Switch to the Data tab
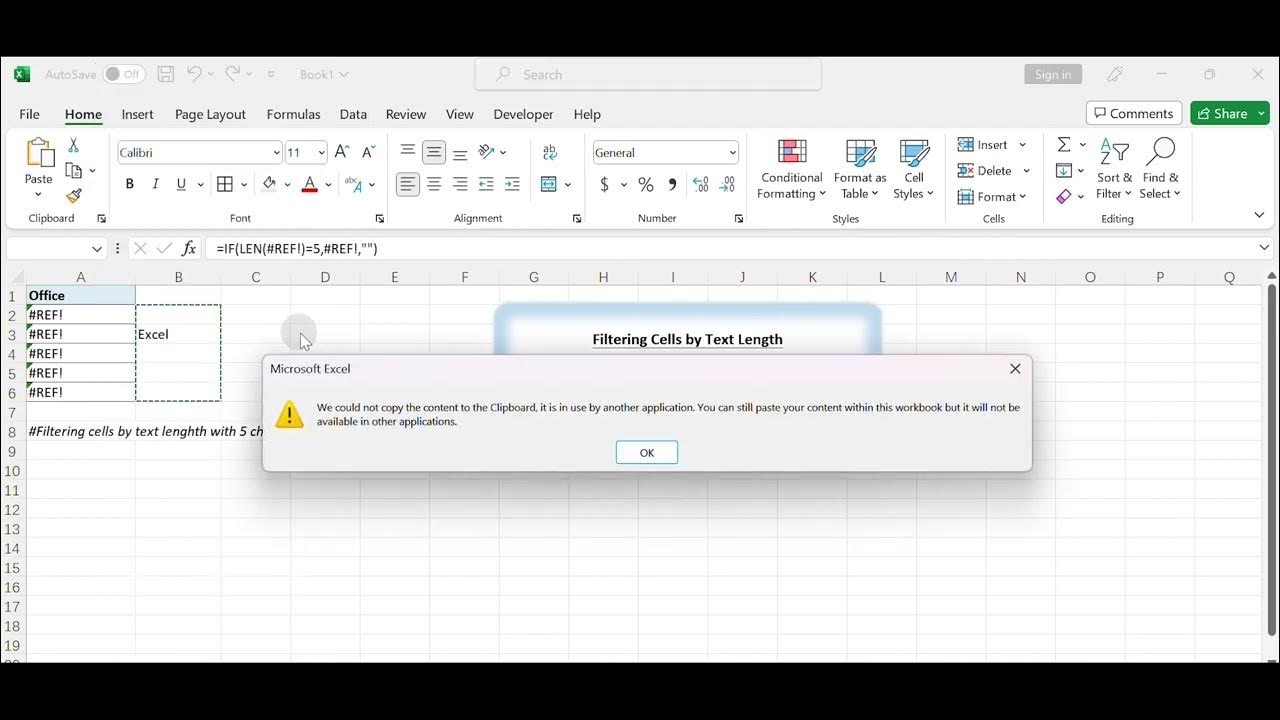The width and height of the screenshot is (1280, 720). click(353, 114)
